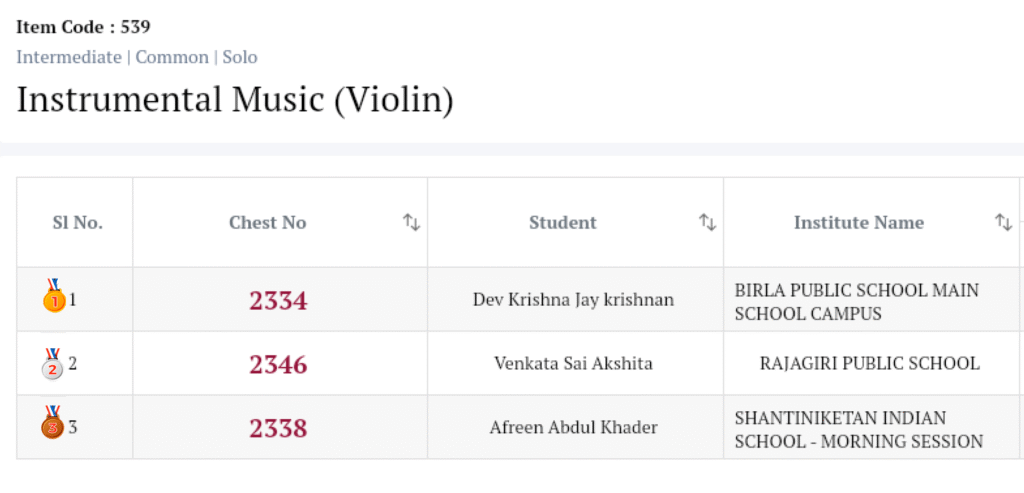
Task: Select chest number 2338
Action: tap(278, 428)
